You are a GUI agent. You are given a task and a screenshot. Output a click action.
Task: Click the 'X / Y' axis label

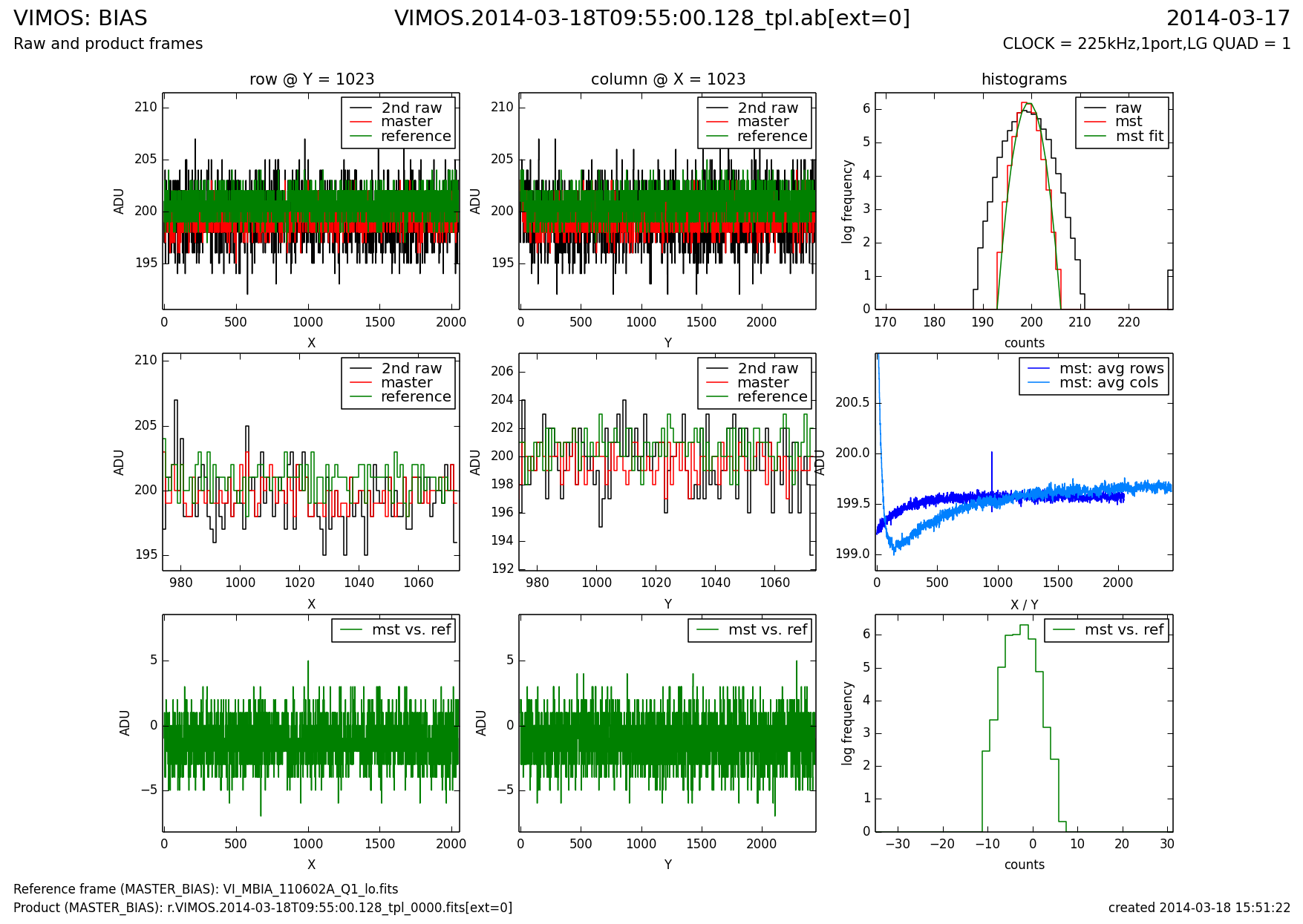click(x=1024, y=605)
